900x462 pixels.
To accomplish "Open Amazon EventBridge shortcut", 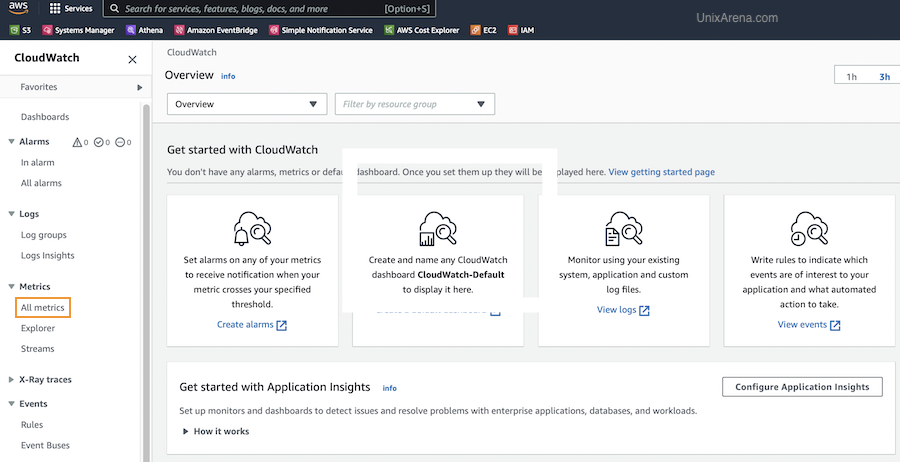I will pos(216,30).
